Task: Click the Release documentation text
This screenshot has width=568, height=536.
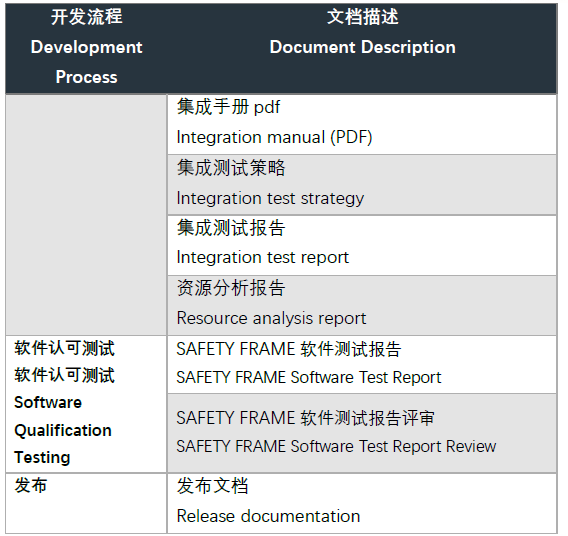Action: click(268, 516)
